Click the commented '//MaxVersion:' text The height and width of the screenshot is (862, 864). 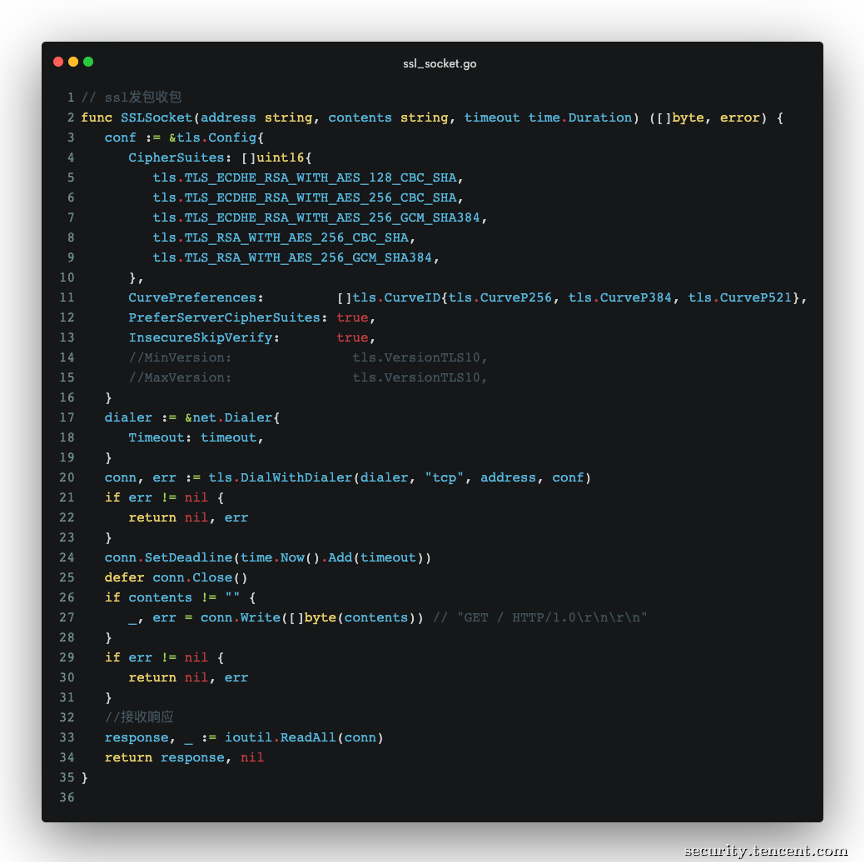[180, 378]
